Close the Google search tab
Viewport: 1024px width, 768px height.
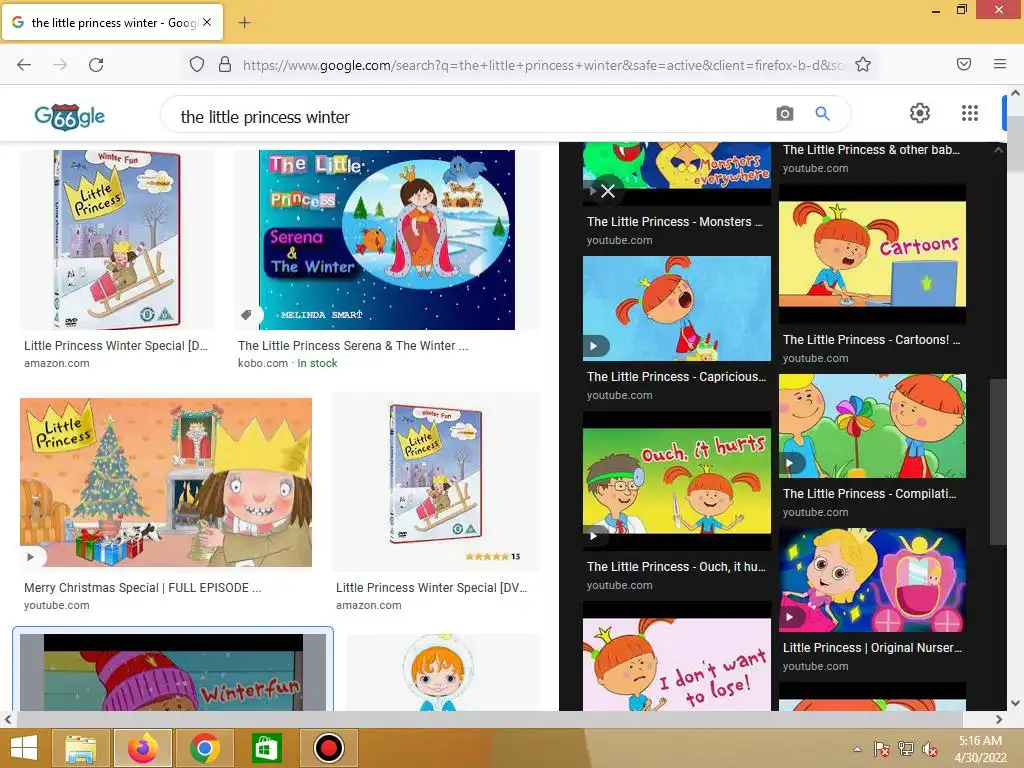point(207,22)
